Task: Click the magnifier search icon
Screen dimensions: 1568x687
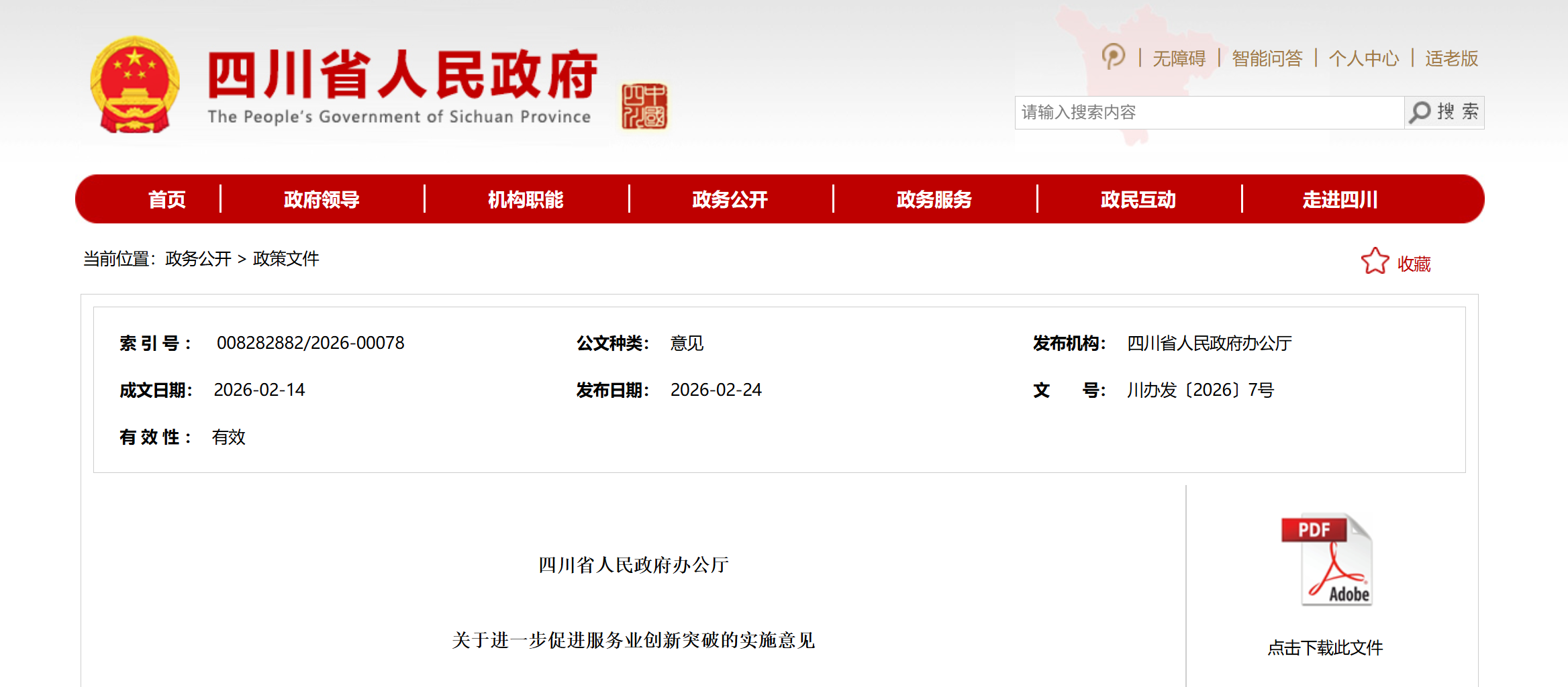Action: (x=1420, y=112)
